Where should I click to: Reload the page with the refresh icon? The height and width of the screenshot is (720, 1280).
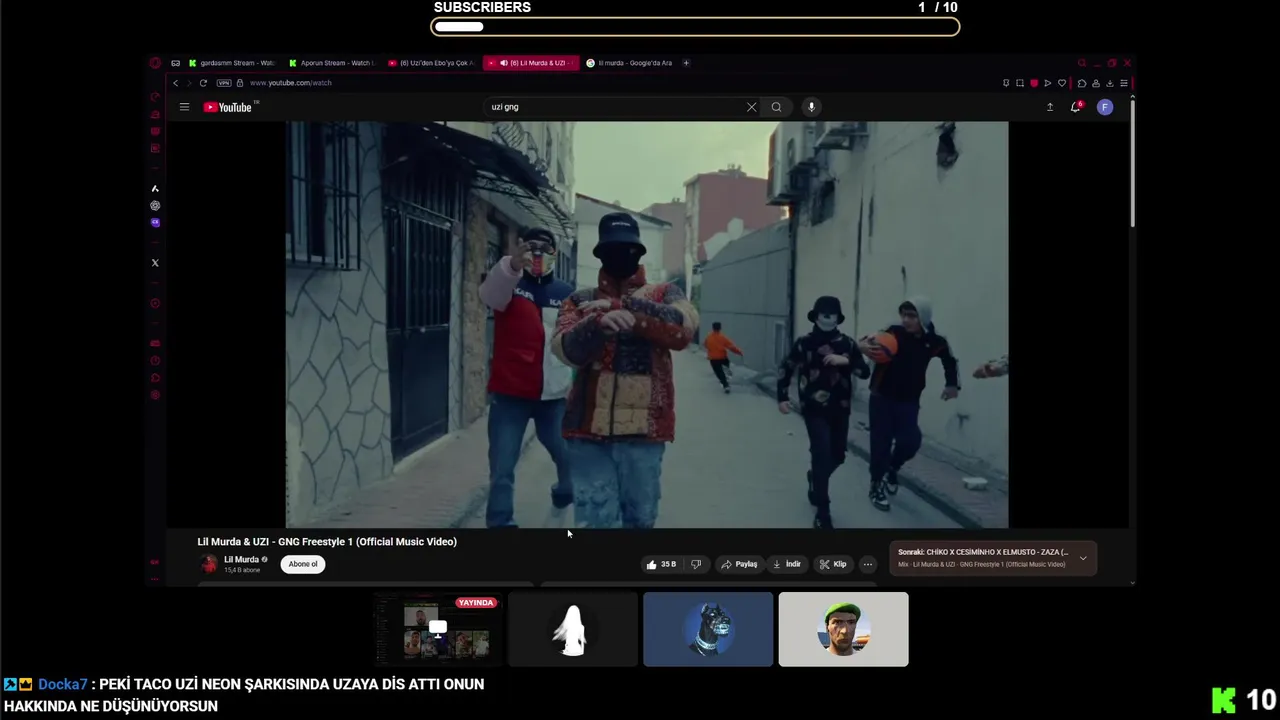pos(203,83)
